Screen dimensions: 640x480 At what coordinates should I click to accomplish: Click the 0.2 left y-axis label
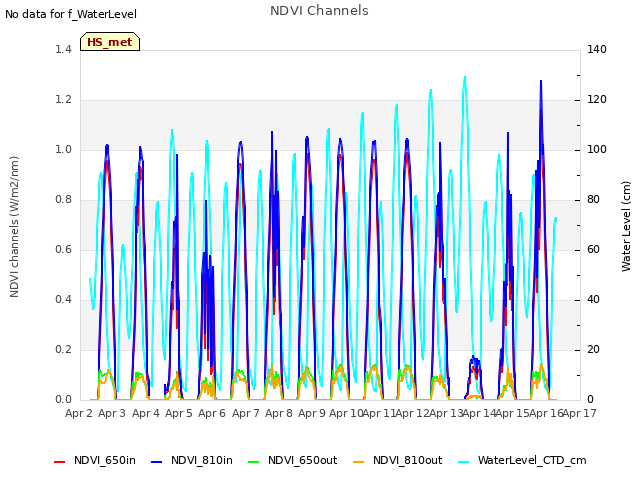[x=63, y=349]
